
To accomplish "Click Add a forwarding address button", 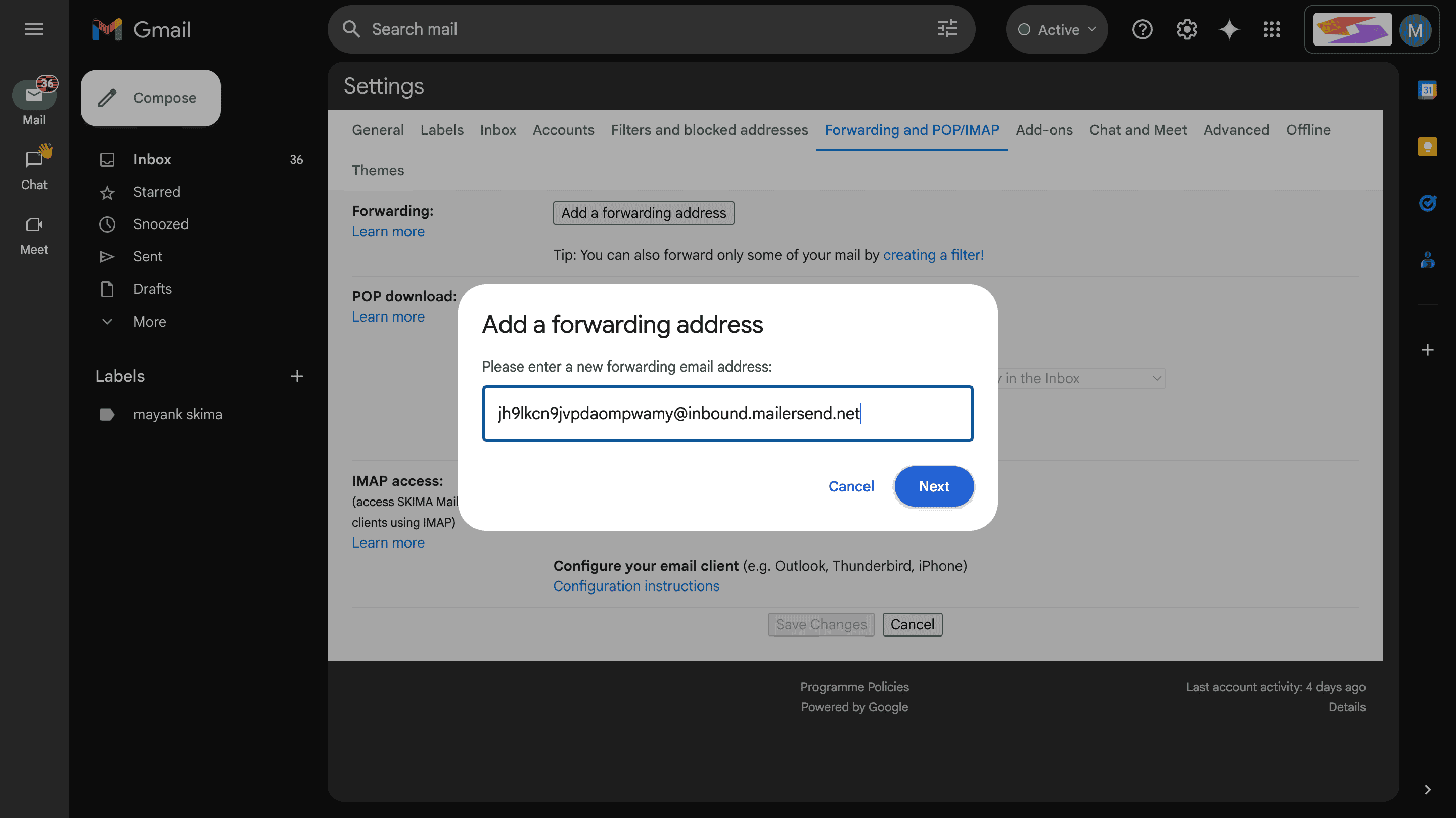I will pyautogui.click(x=643, y=213).
